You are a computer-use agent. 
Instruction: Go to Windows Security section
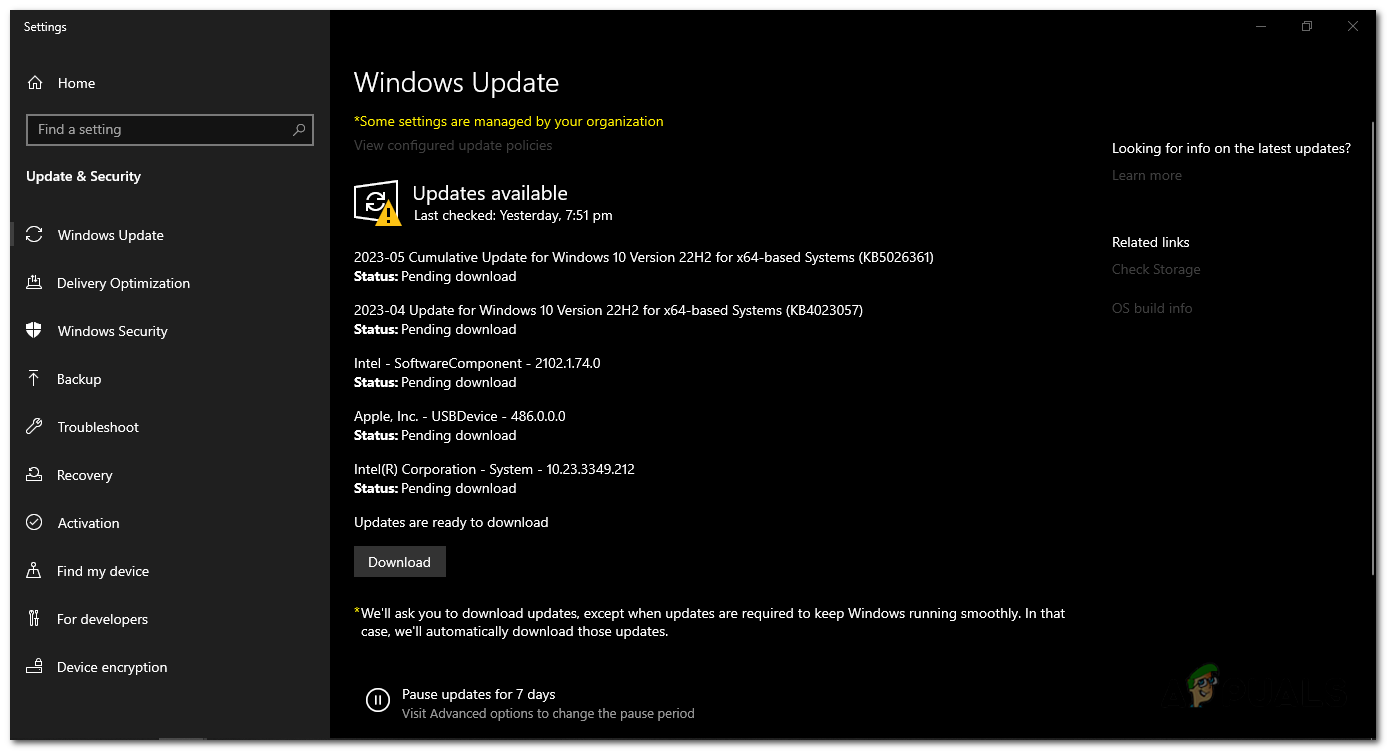click(113, 331)
